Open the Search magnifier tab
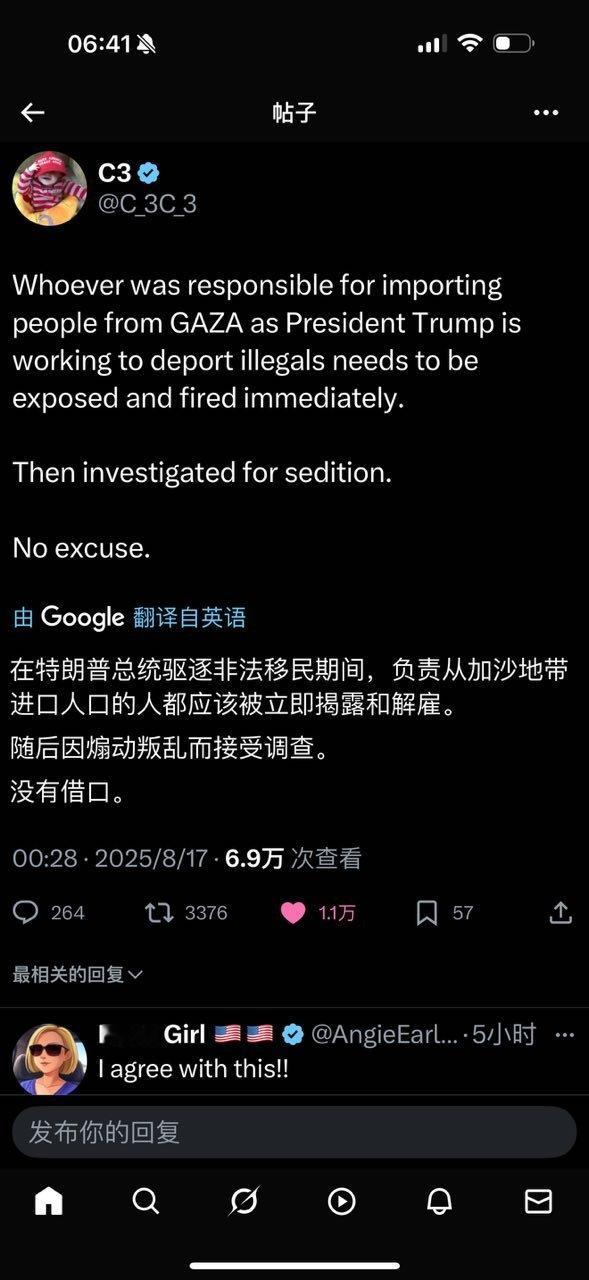This screenshot has width=589, height=1280. (146, 1201)
